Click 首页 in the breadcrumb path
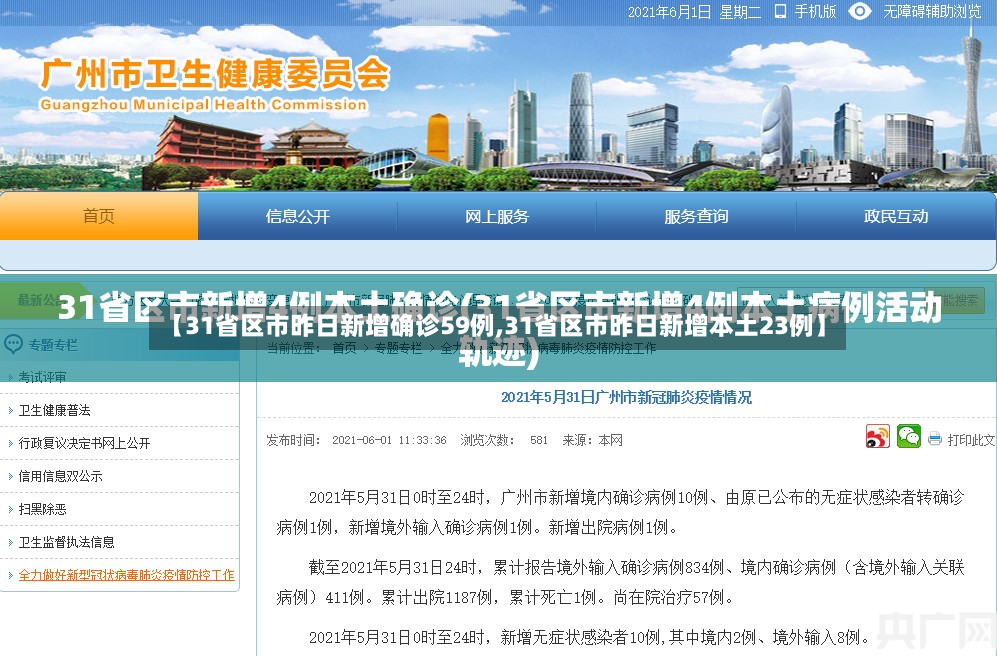This screenshot has width=997, height=656. (x=345, y=348)
